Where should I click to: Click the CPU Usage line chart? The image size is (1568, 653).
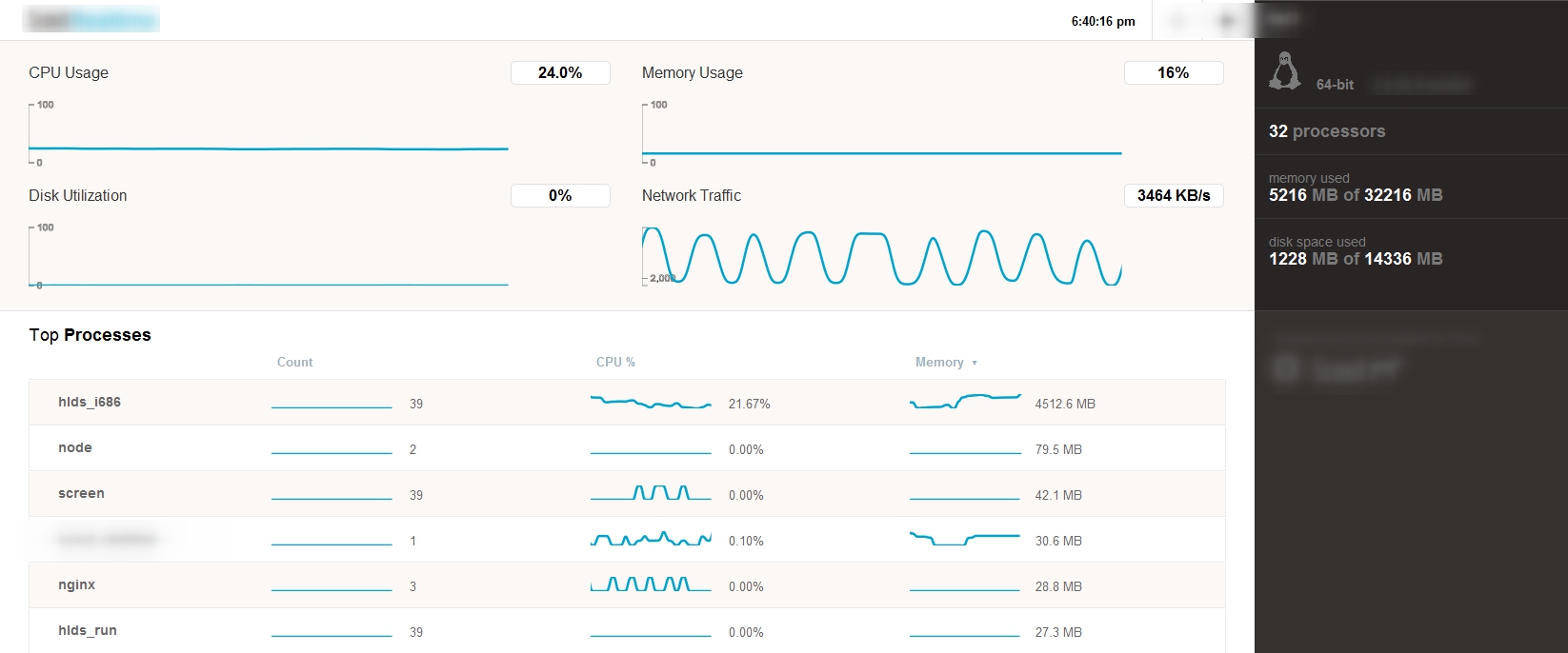click(x=269, y=133)
